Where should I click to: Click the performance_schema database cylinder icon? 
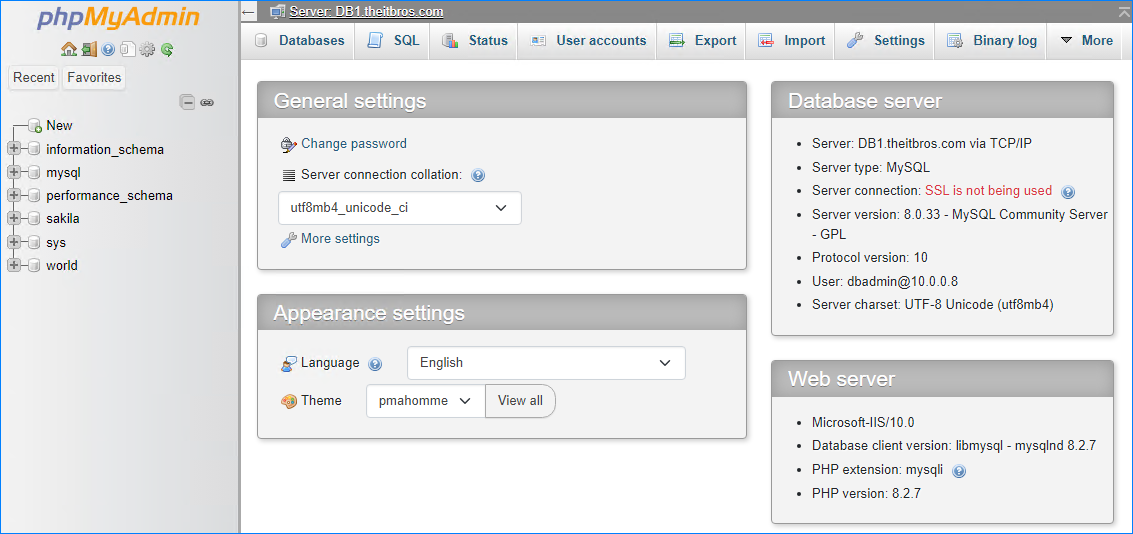[33, 196]
